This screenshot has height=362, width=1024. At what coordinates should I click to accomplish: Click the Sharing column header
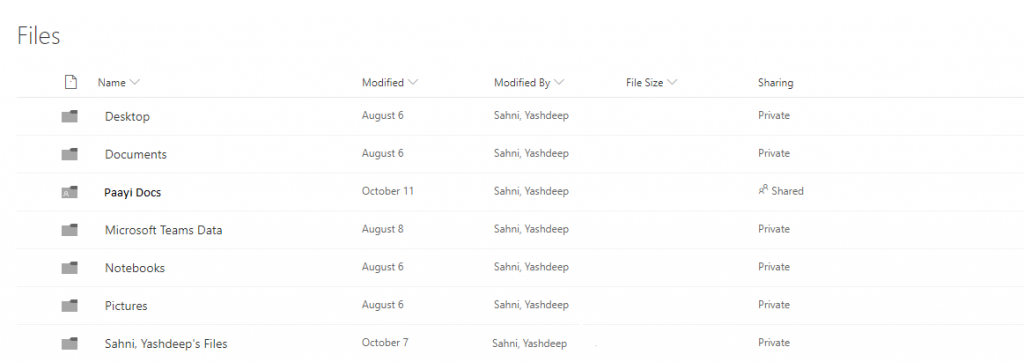click(775, 83)
